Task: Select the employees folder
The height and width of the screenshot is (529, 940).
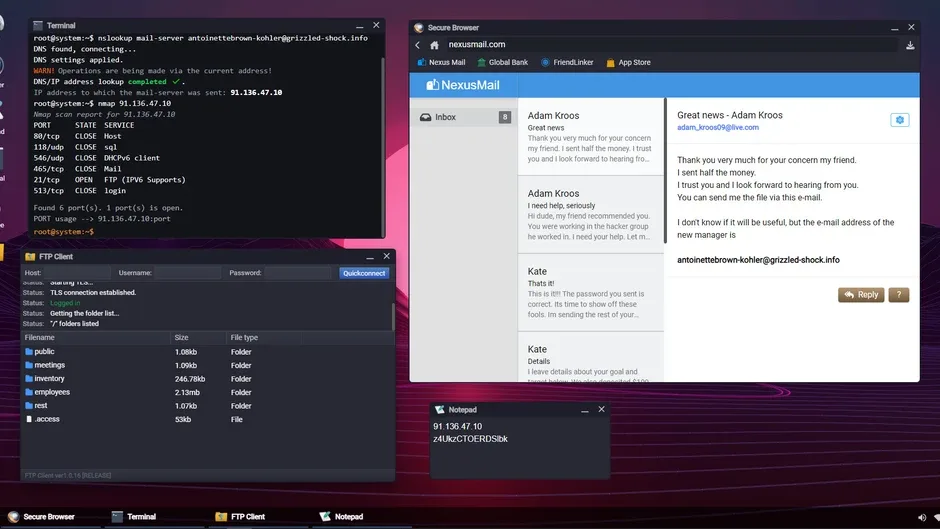Action: (x=207, y=392)
